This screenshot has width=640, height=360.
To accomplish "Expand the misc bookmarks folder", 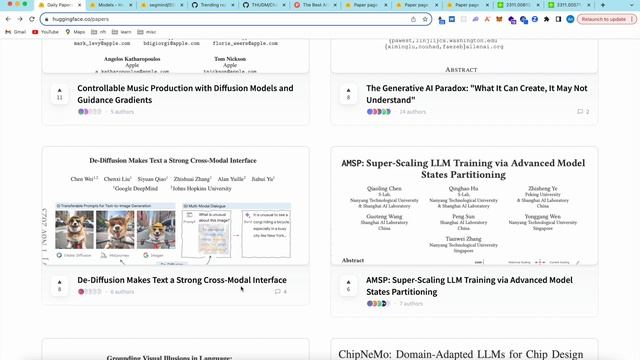I will [x=147, y=32].
